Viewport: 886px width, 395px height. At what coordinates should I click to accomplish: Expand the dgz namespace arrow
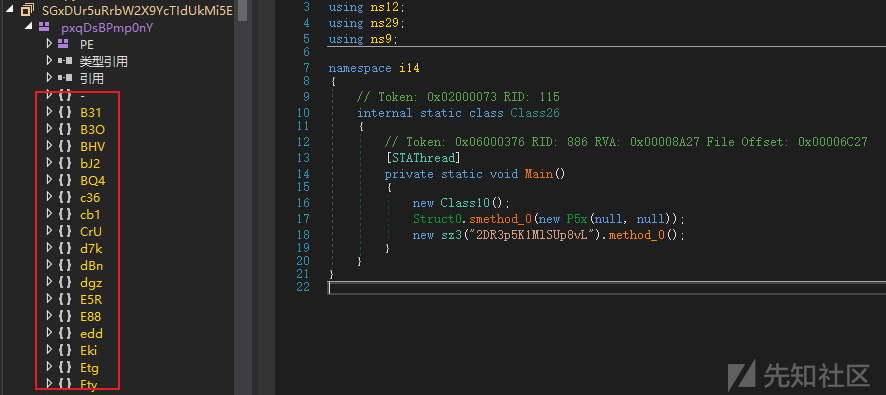(49, 281)
